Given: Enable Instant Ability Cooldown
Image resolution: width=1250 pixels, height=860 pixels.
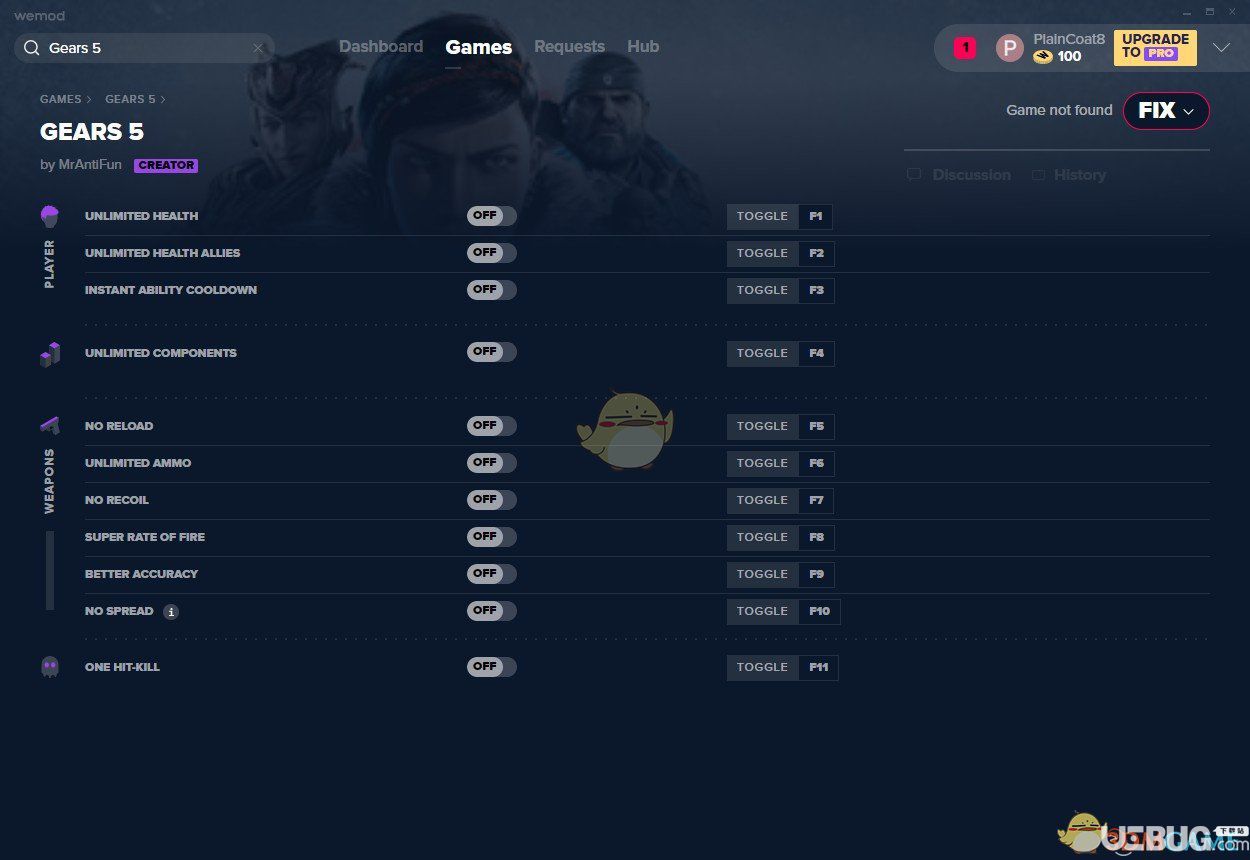Looking at the screenshot, I should (x=492, y=290).
